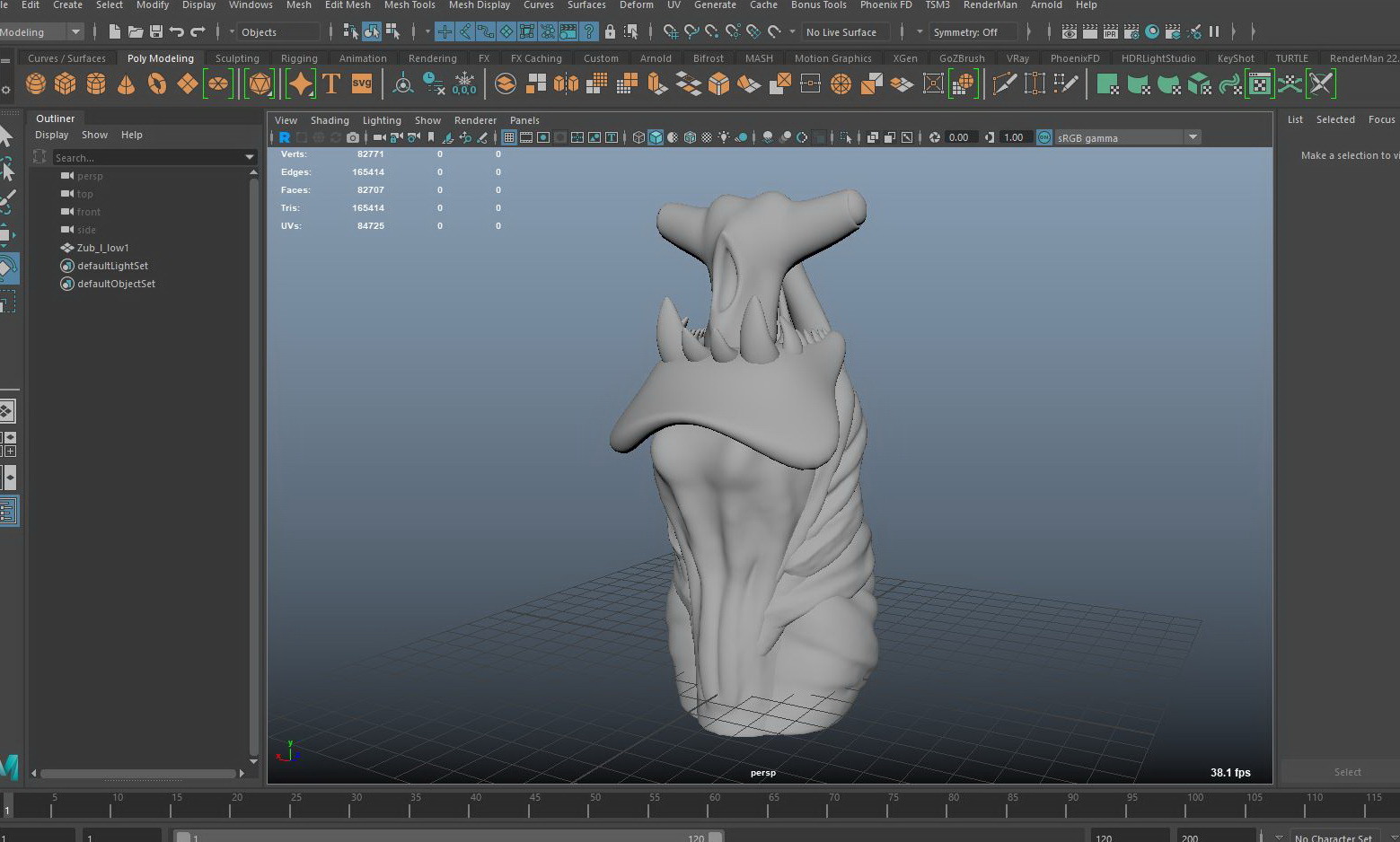Select Zub_l_low1 in the Outliner
This screenshot has height=842, width=1400.
[102, 248]
